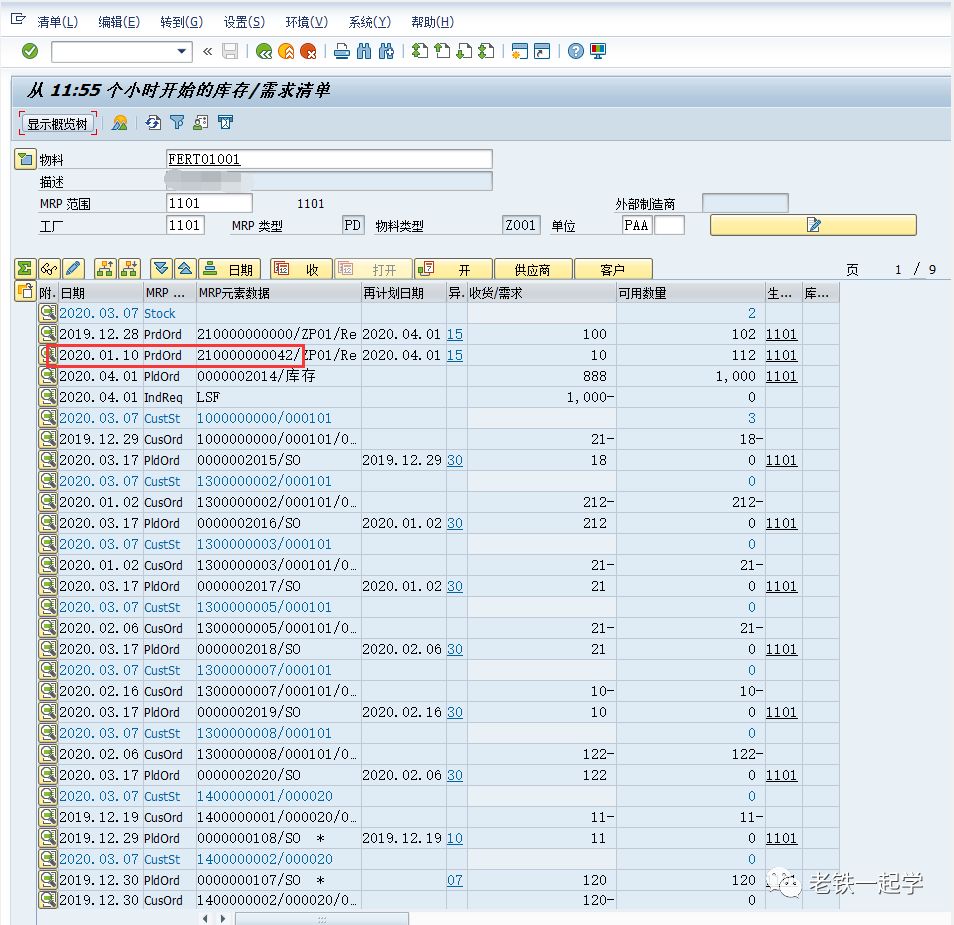Open the 环境(V) menu
Screen dimensions: 954x925
307,23
